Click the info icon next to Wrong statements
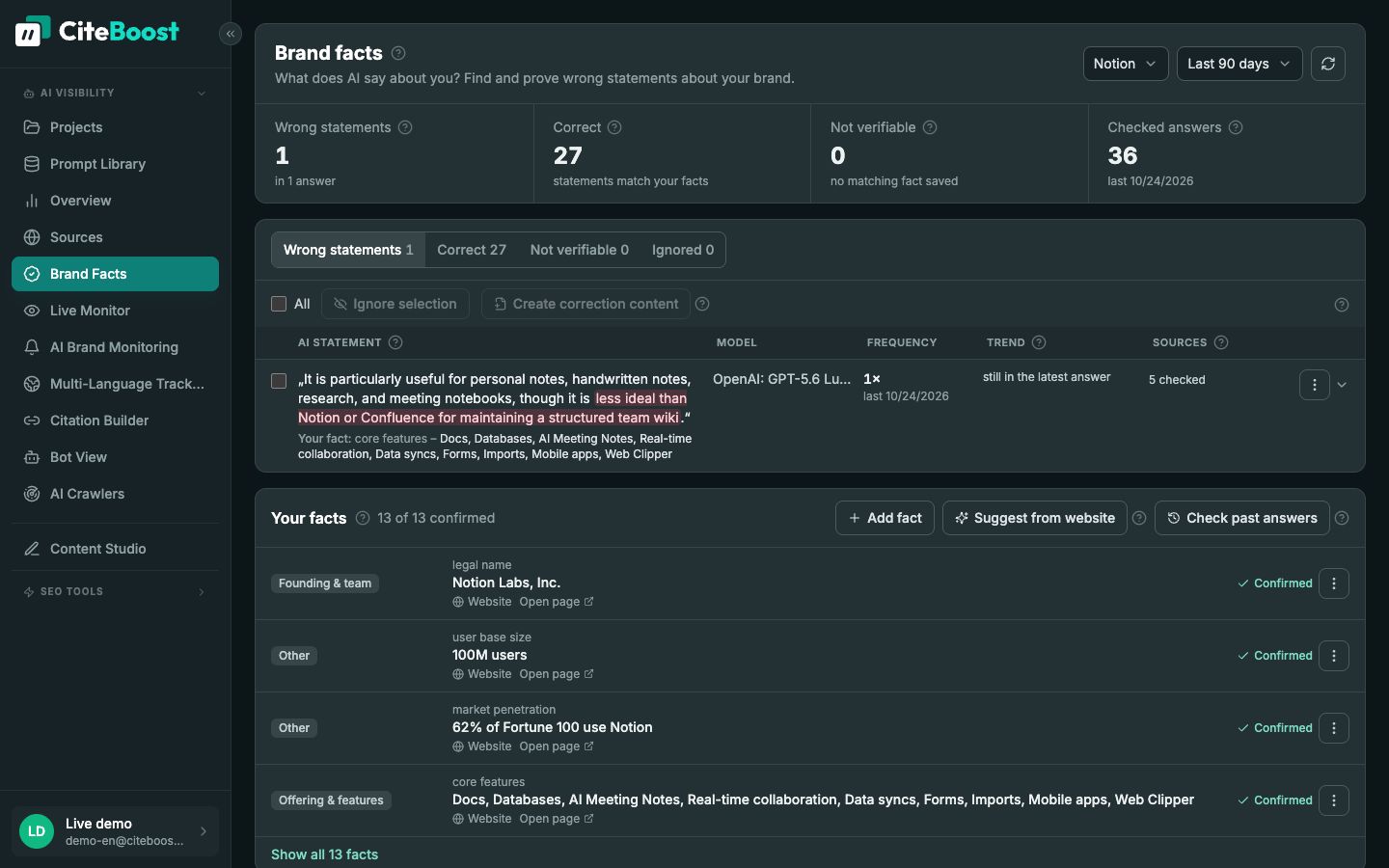The height and width of the screenshot is (868, 1389). pos(405,127)
